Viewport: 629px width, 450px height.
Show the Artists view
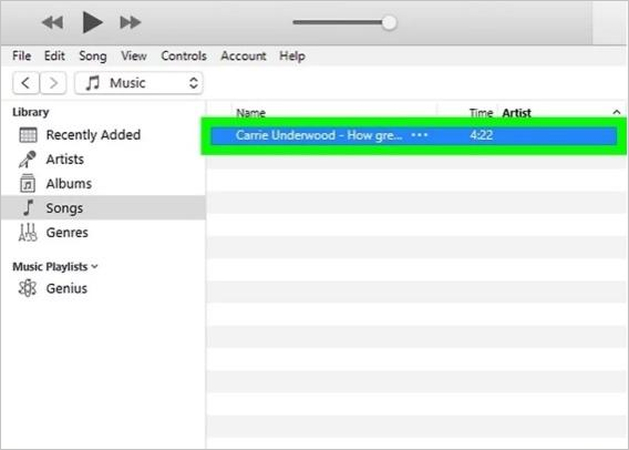65,159
